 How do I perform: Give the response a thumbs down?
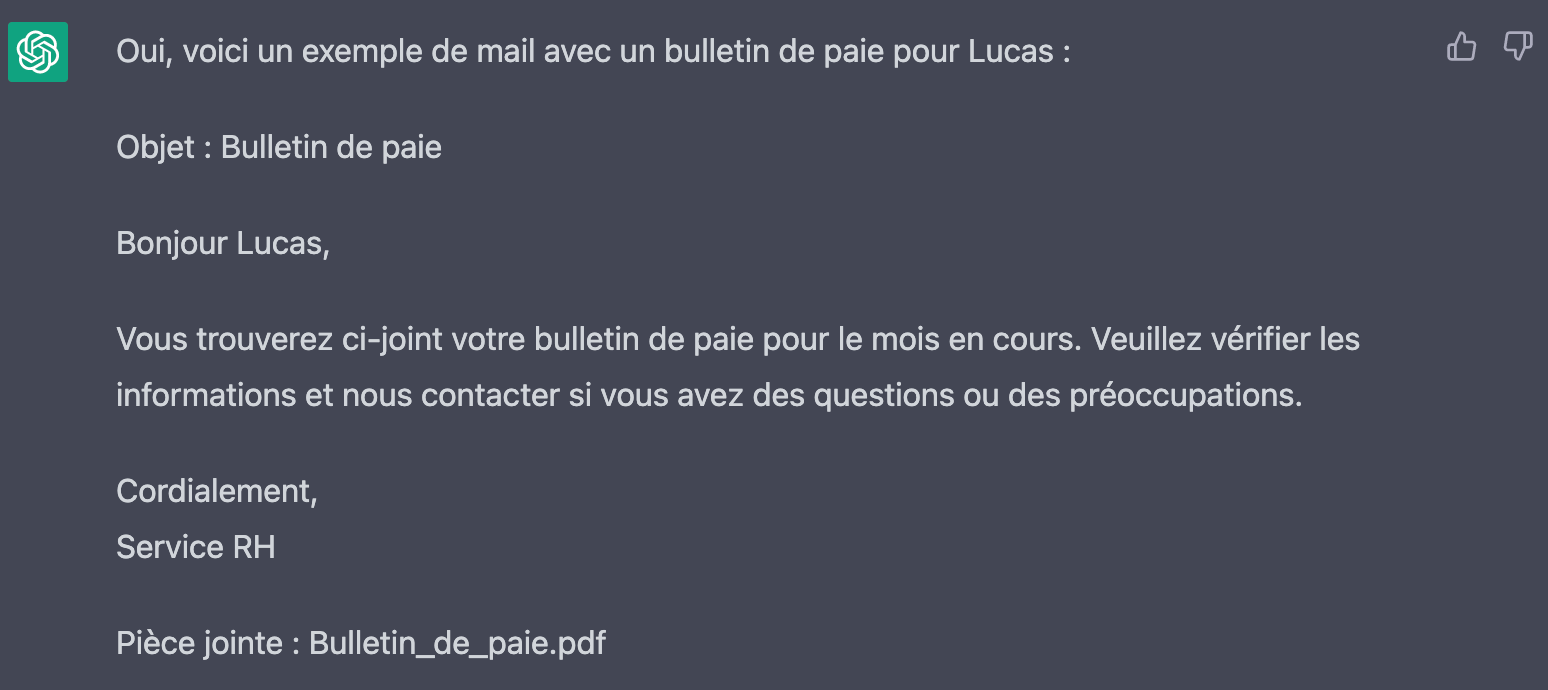pos(1517,47)
